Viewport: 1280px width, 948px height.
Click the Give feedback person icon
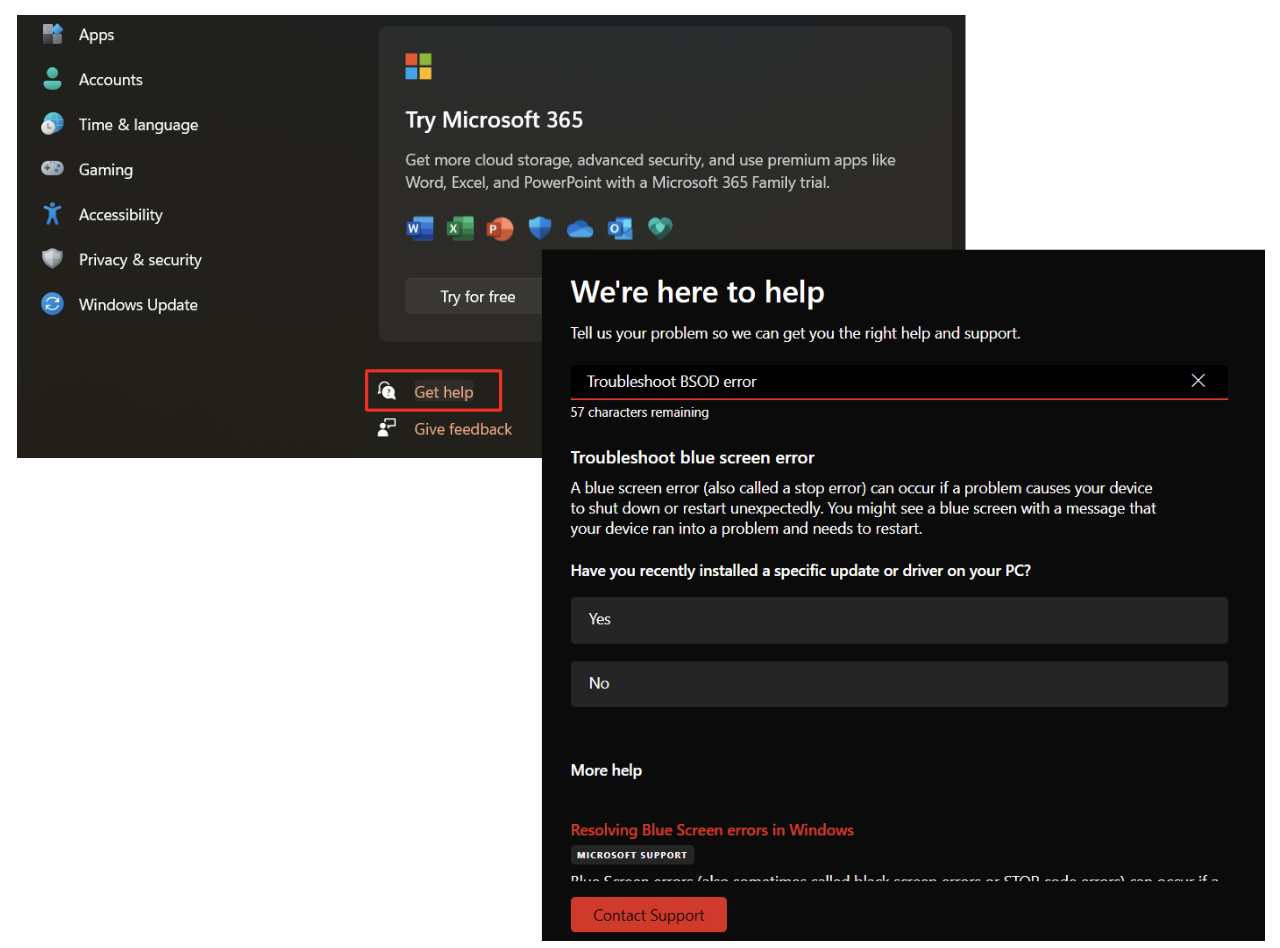pos(388,429)
